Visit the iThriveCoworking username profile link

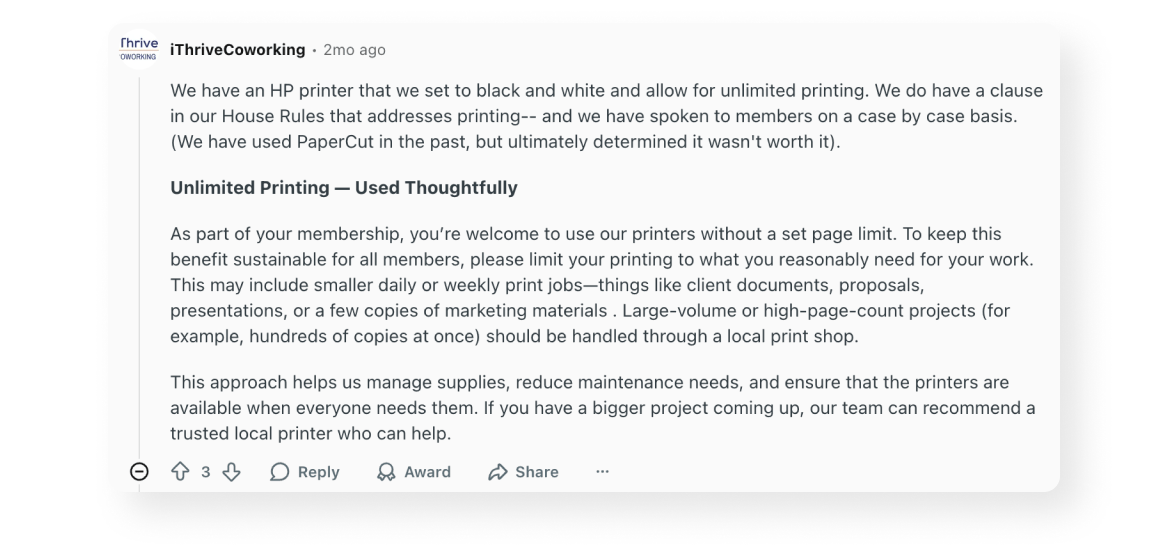237,50
